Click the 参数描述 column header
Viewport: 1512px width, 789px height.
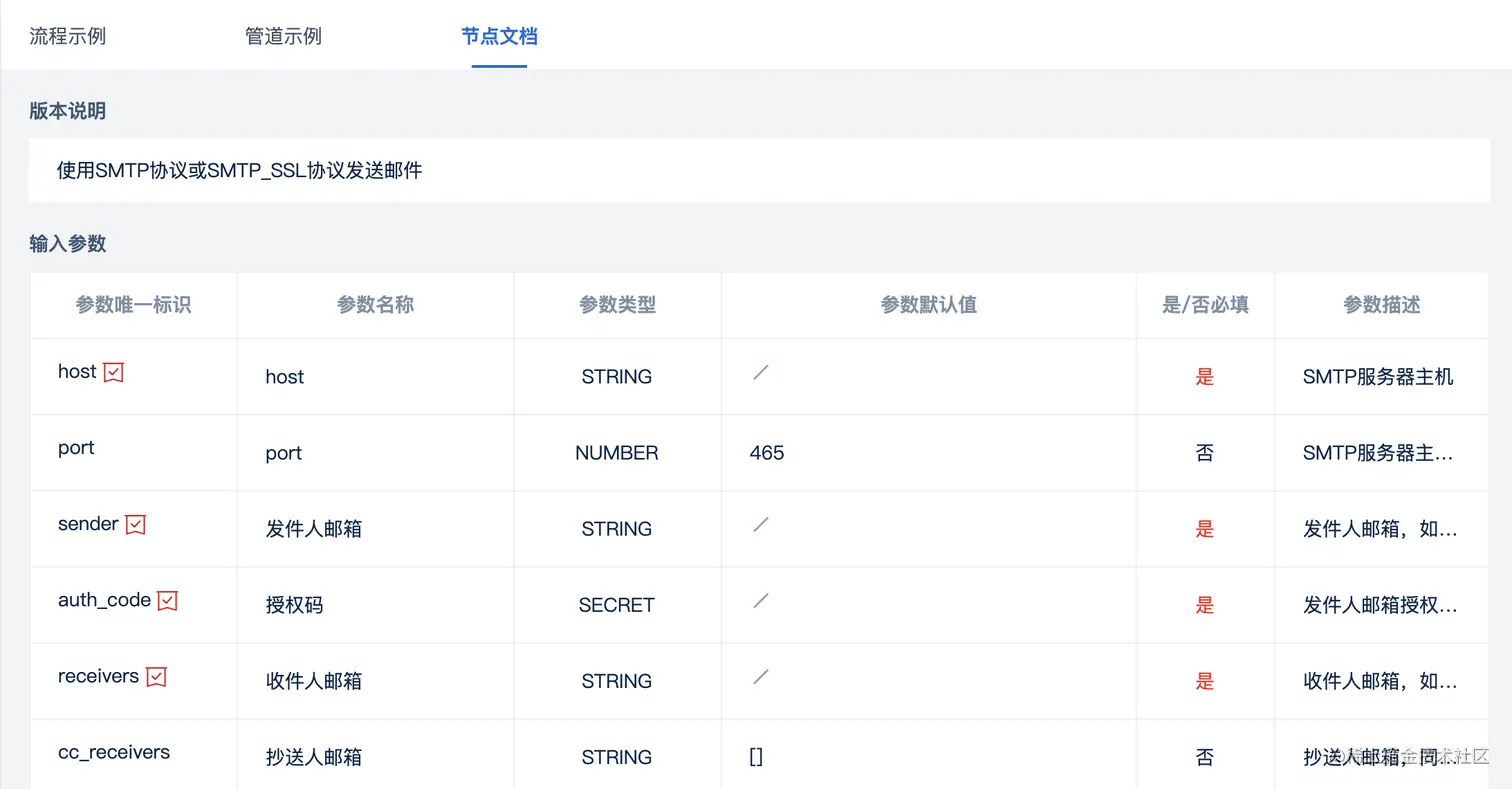(x=1382, y=305)
